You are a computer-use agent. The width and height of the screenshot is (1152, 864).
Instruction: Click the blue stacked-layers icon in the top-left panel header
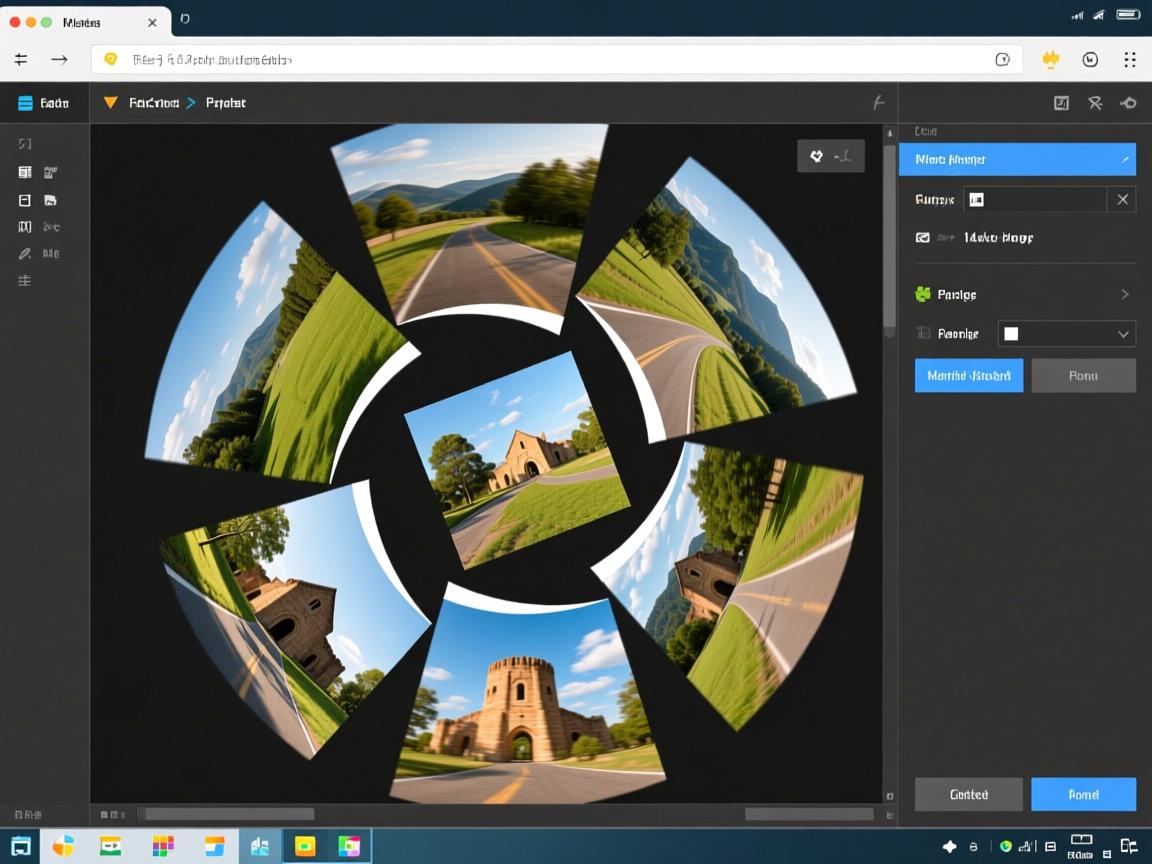[25, 103]
